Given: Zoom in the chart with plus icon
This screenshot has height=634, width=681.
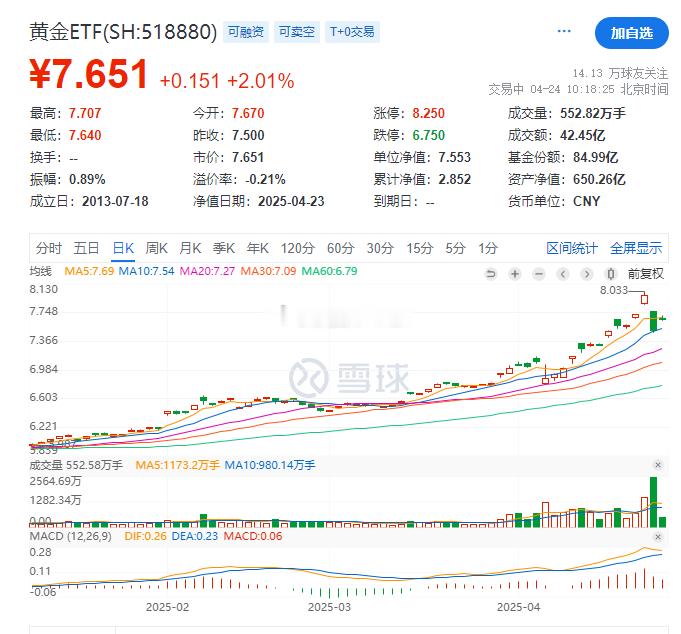Looking at the screenshot, I should 515,274.
